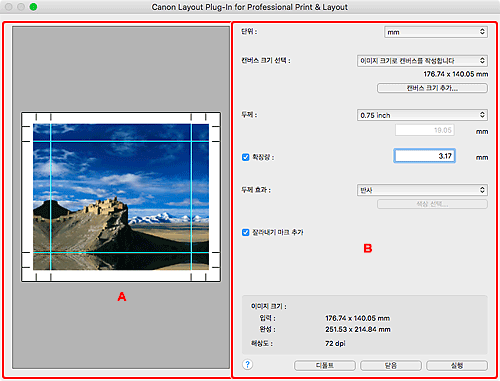
Task: Click the 캔버스 크기 추가... button
Action: [x=432, y=88]
